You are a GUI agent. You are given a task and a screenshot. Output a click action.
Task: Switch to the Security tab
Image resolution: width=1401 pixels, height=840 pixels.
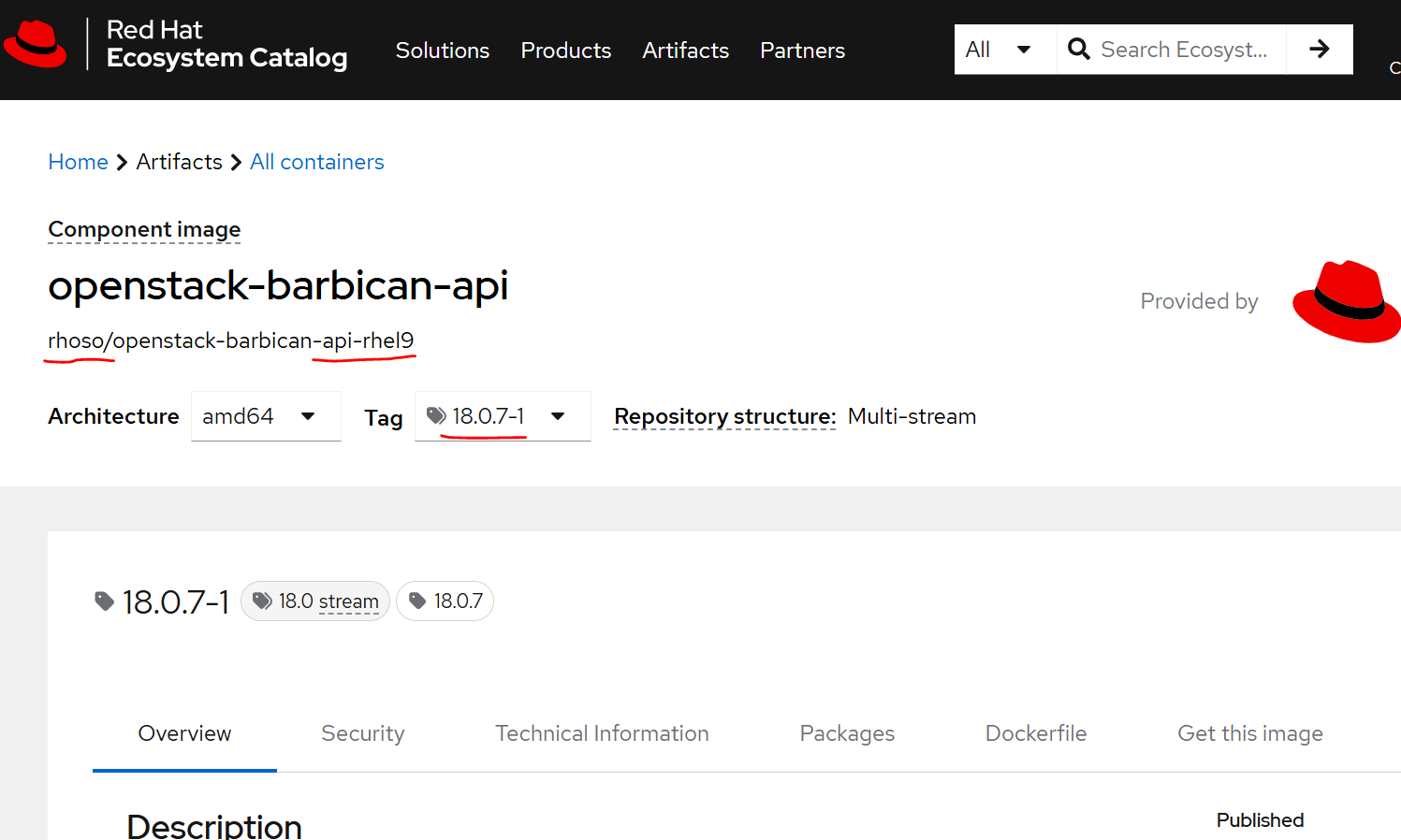pyautogui.click(x=363, y=733)
